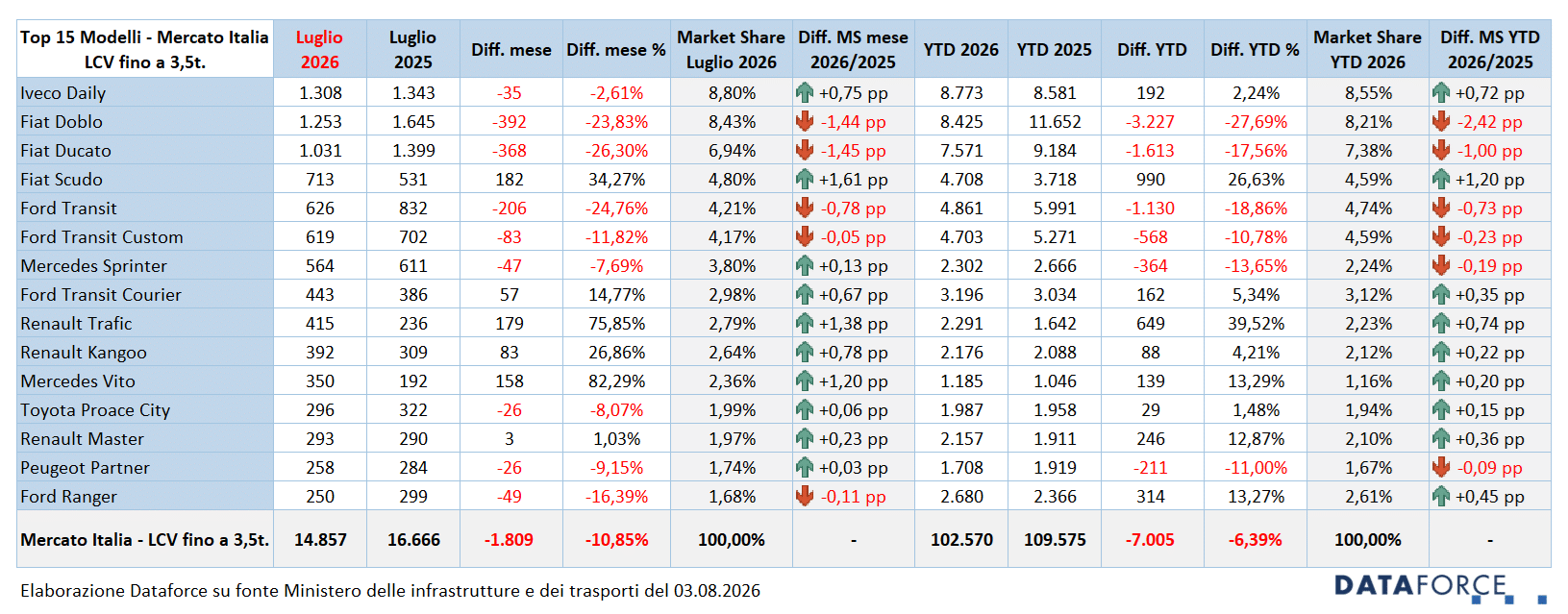Select the Market Share YTD 2026 header
The image size is (1568, 614).
point(1367,49)
